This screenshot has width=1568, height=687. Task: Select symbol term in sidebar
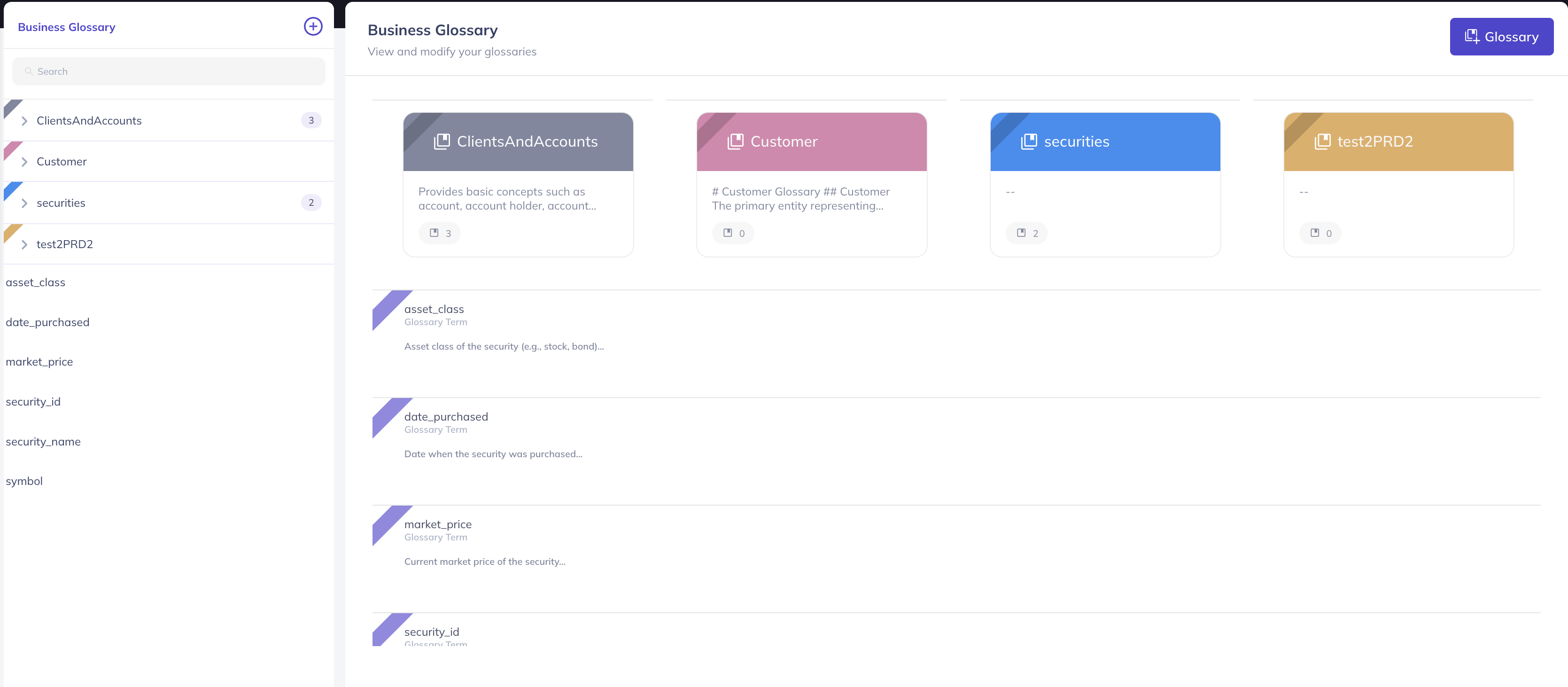[24, 481]
